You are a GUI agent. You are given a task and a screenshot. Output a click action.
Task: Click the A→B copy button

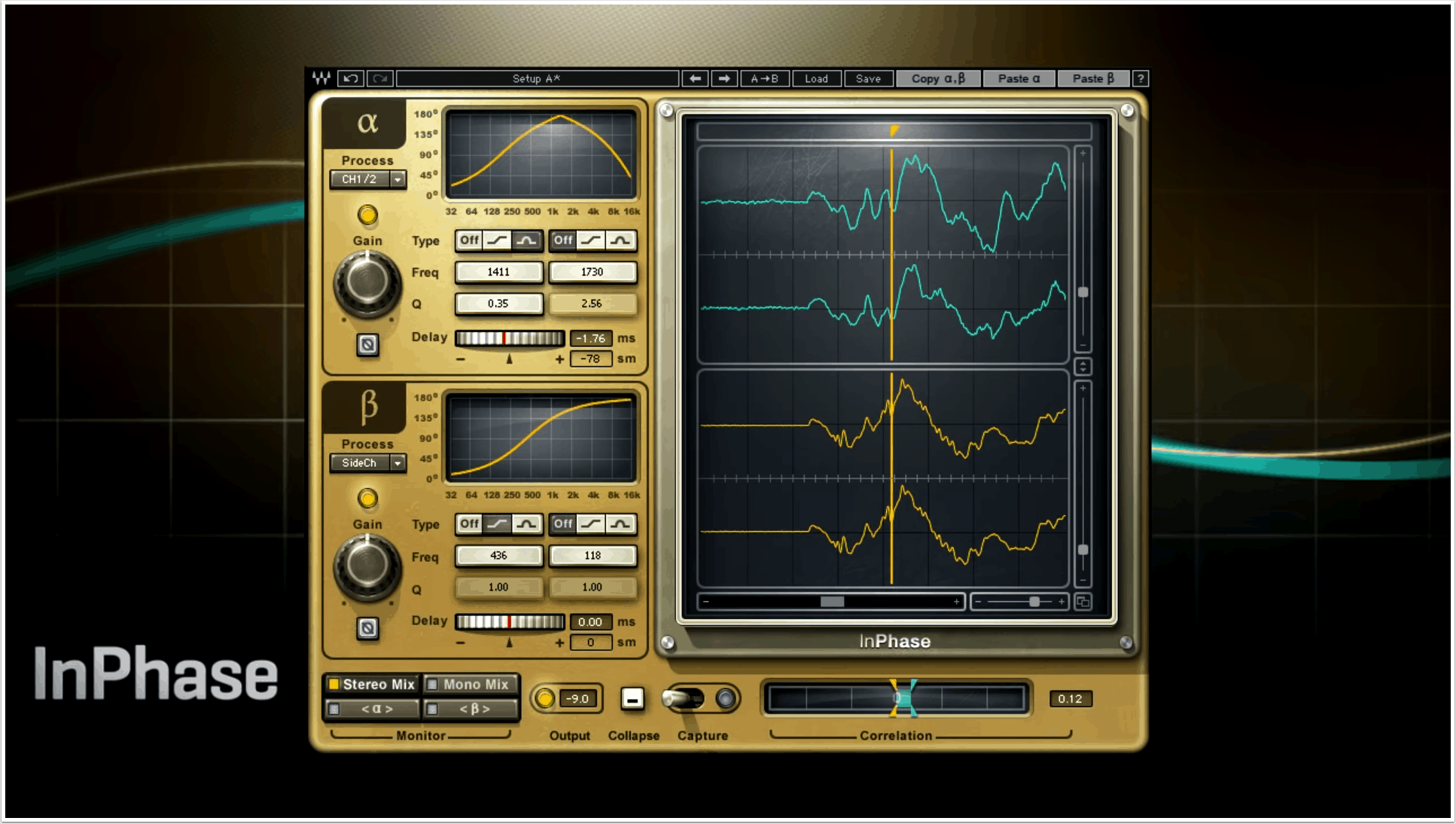click(764, 78)
